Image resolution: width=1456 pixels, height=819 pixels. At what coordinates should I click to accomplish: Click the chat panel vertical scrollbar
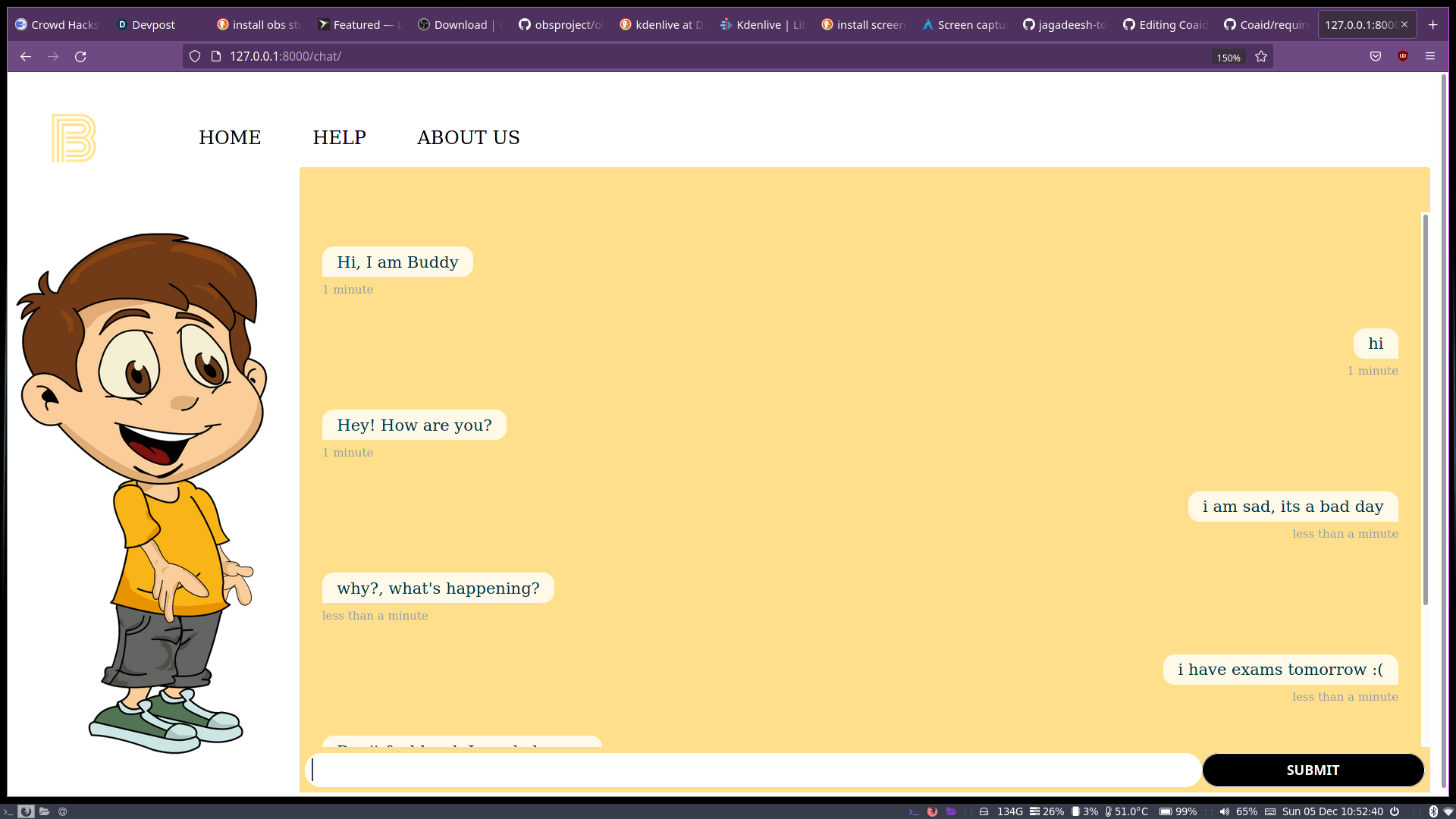coord(1426,409)
